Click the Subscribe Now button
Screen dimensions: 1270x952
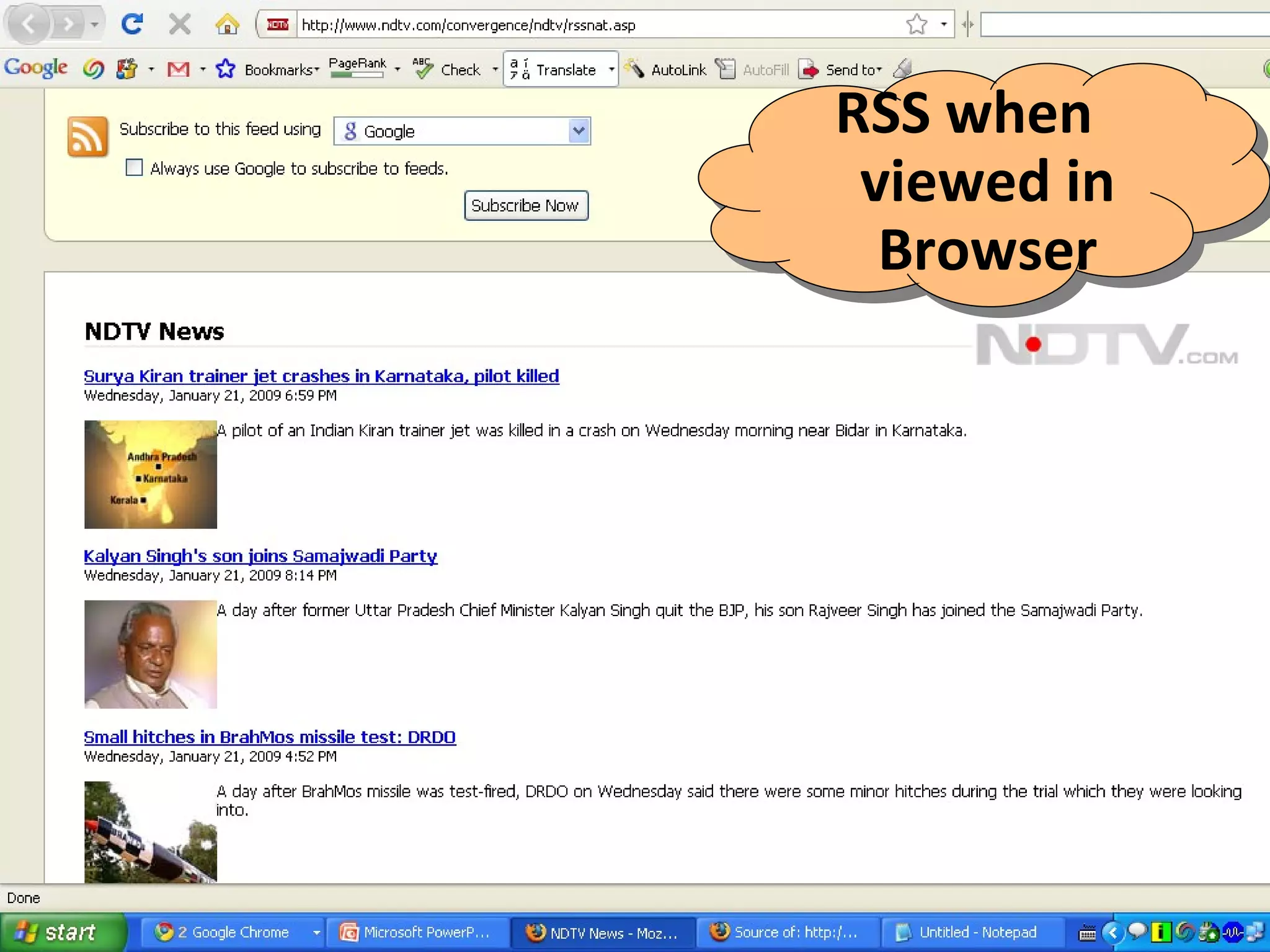coord(526,205)
